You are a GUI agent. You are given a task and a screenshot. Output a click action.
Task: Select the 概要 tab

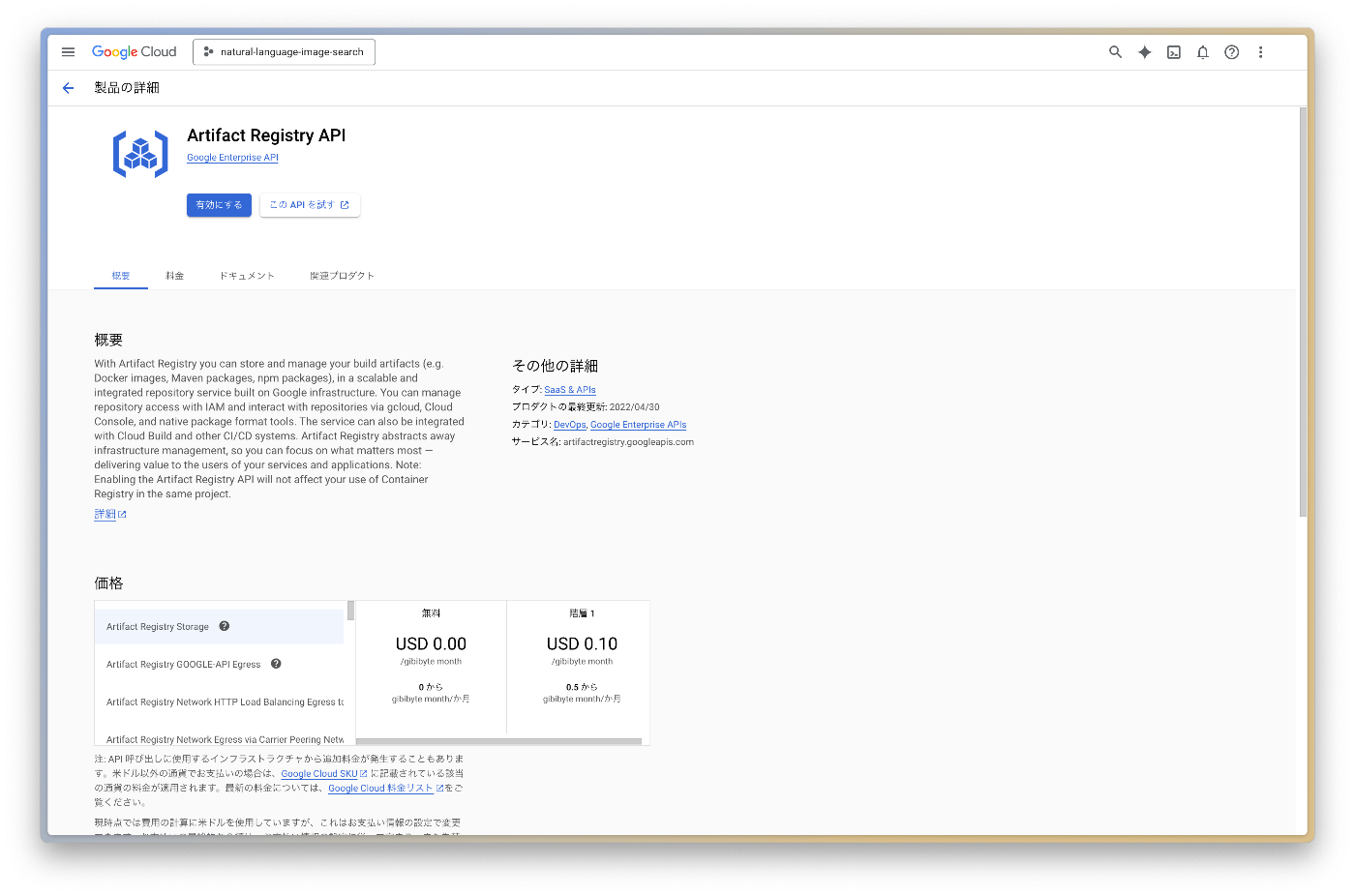tap(121, 276)
